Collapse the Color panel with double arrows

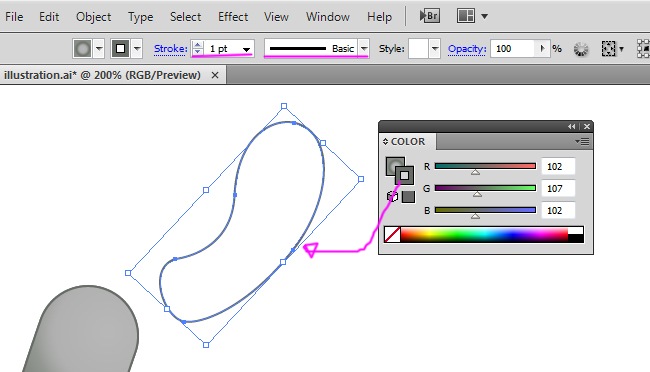pyautogui.click(x=572, y=126)
